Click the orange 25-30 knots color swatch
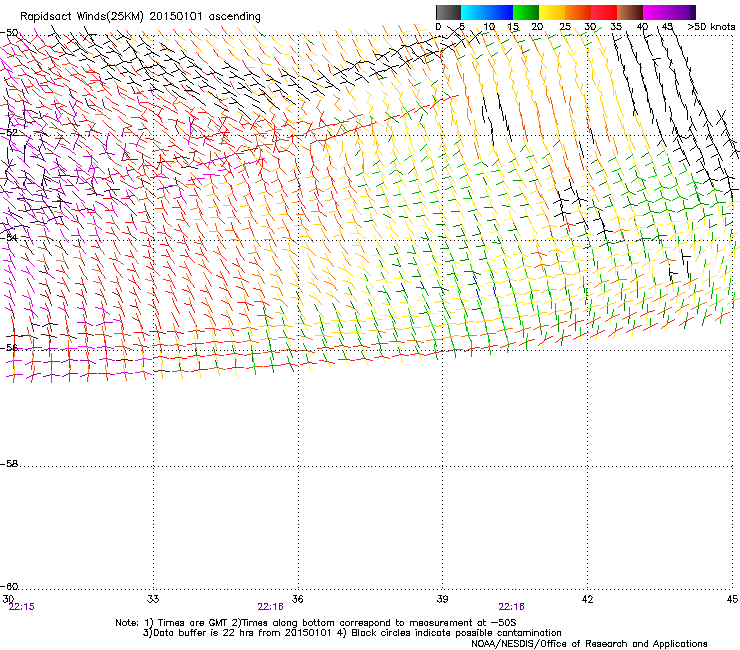The height and width of the screenshot is (650, 740). tap(578, 12)
